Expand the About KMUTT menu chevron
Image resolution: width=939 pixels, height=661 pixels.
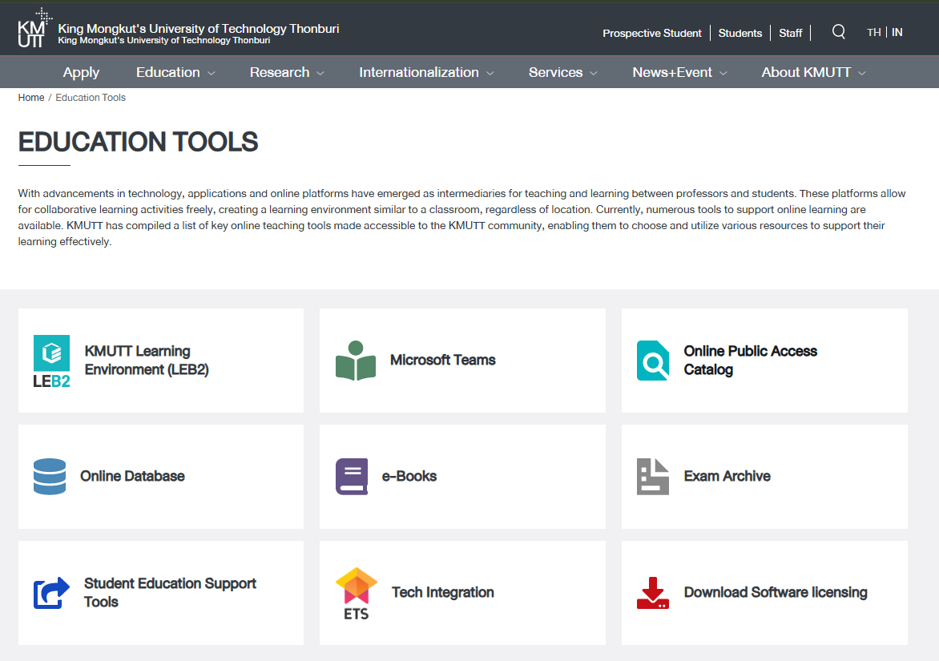[x=862, y=73]
